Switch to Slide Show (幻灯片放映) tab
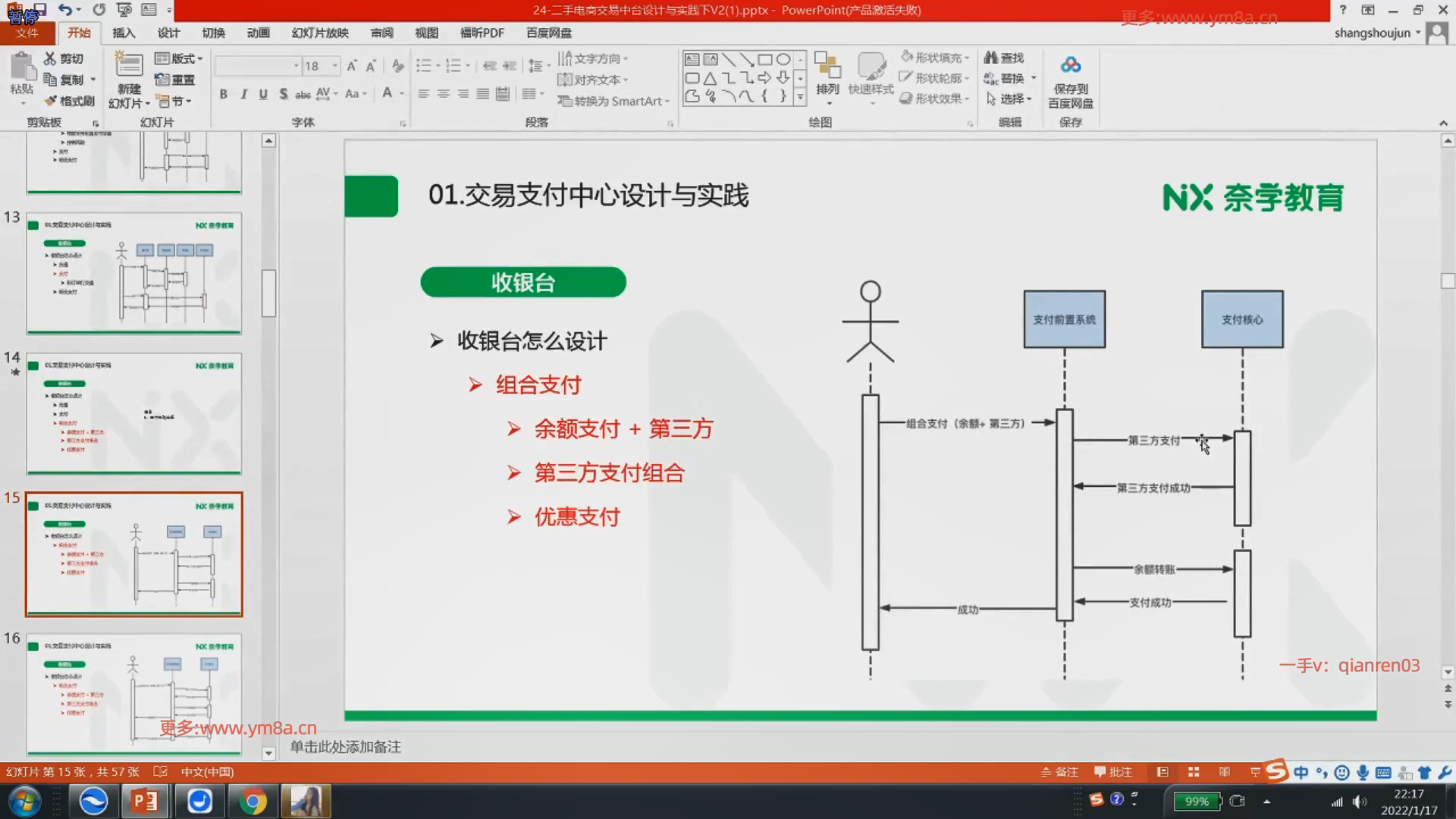This screenshot has width=1456, height=819. pyautogui.click(x=320, y=33)
